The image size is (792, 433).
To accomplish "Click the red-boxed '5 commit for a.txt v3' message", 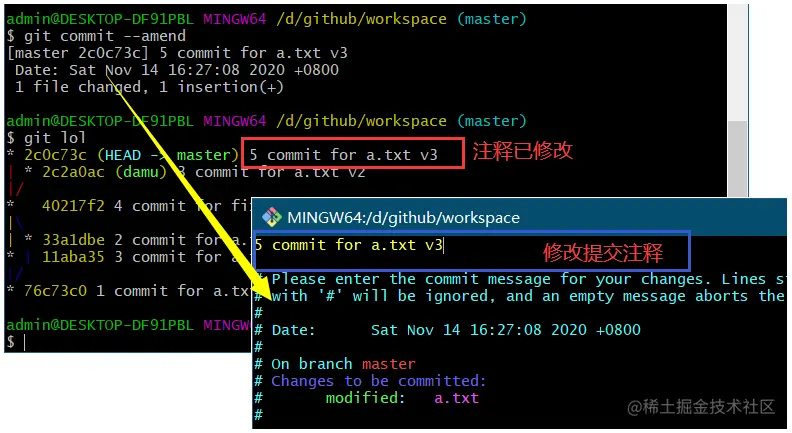I will click(x=344, y=155).
